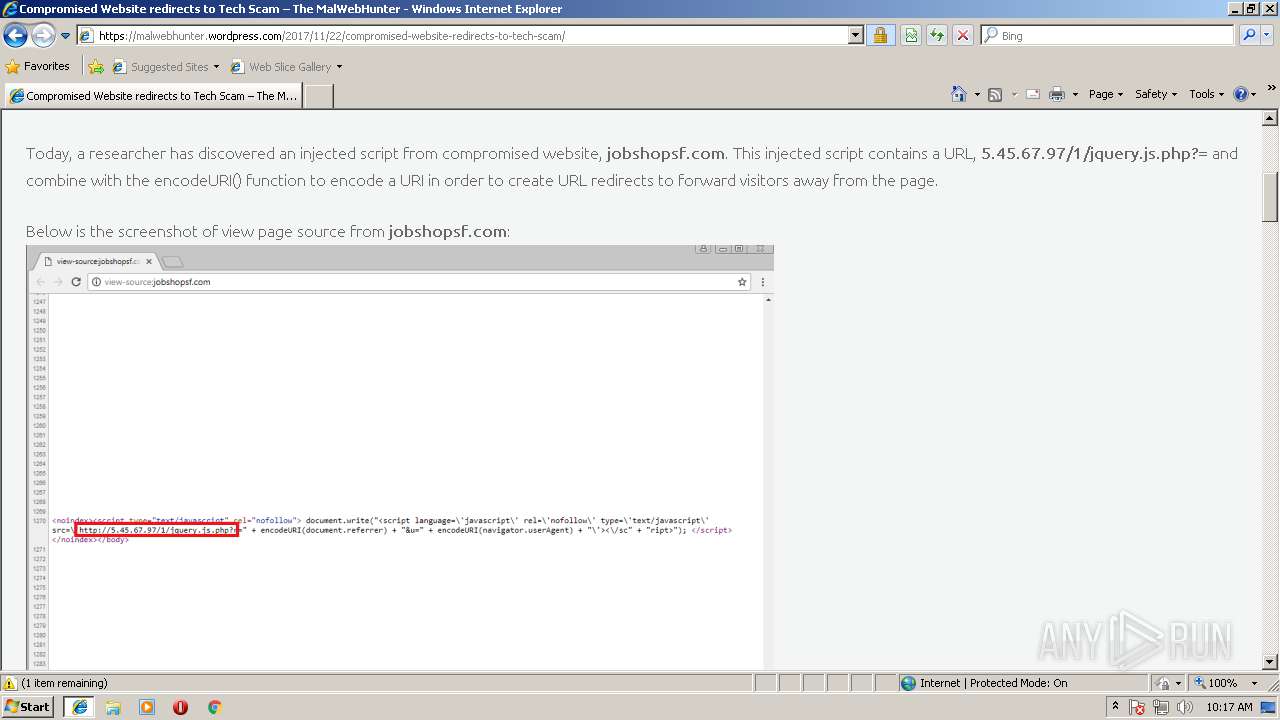Click the volume speaker tray icon
The image size is (1280, 720).
(1184, 707)
